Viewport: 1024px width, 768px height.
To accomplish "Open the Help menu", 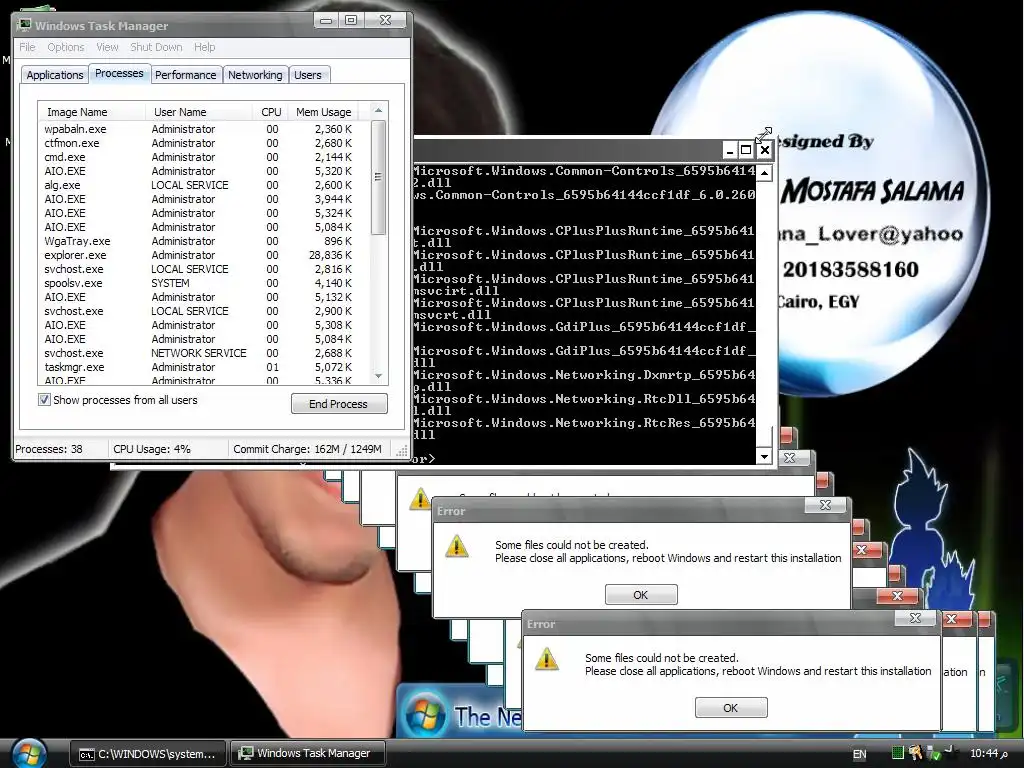I will [204, 47].
